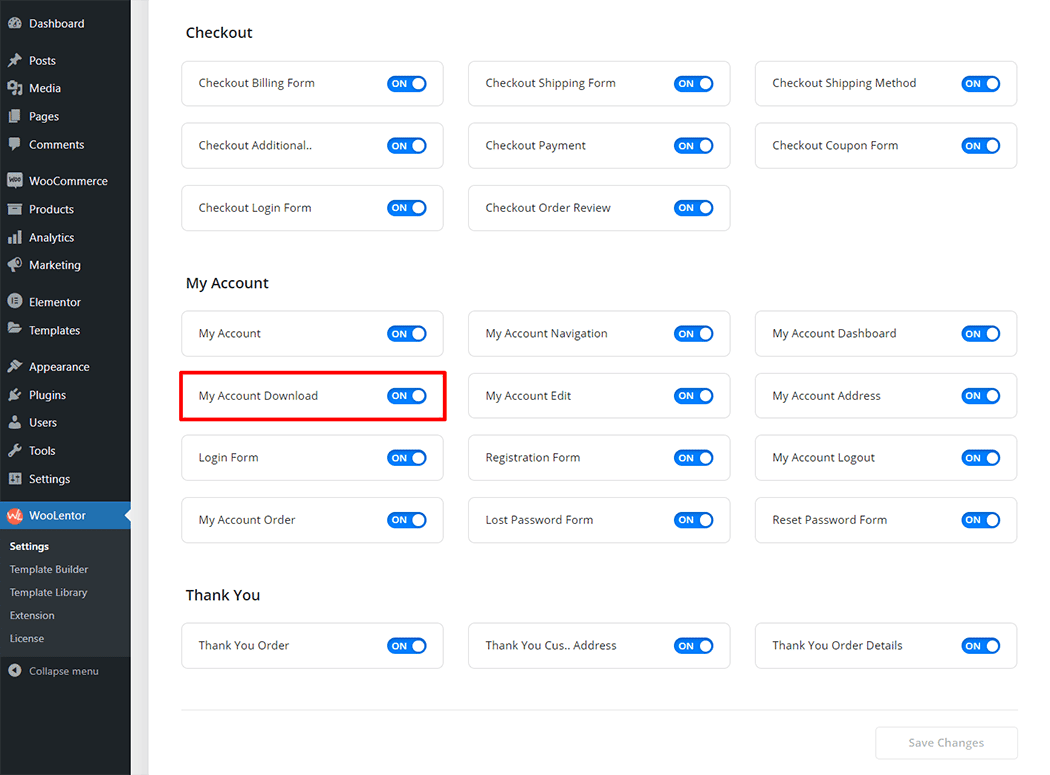Click the Analytics bar chart icon

(x=14, y=238)
